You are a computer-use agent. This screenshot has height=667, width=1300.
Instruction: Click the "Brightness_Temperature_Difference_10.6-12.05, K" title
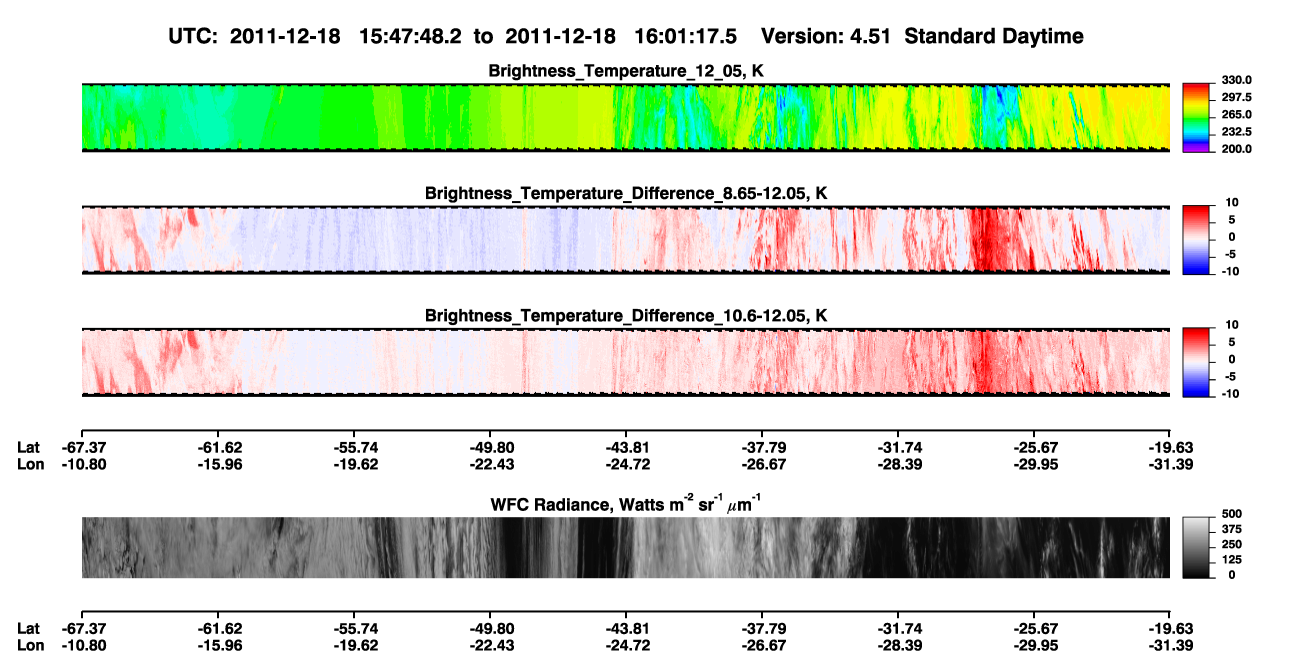tap(626, 315)
